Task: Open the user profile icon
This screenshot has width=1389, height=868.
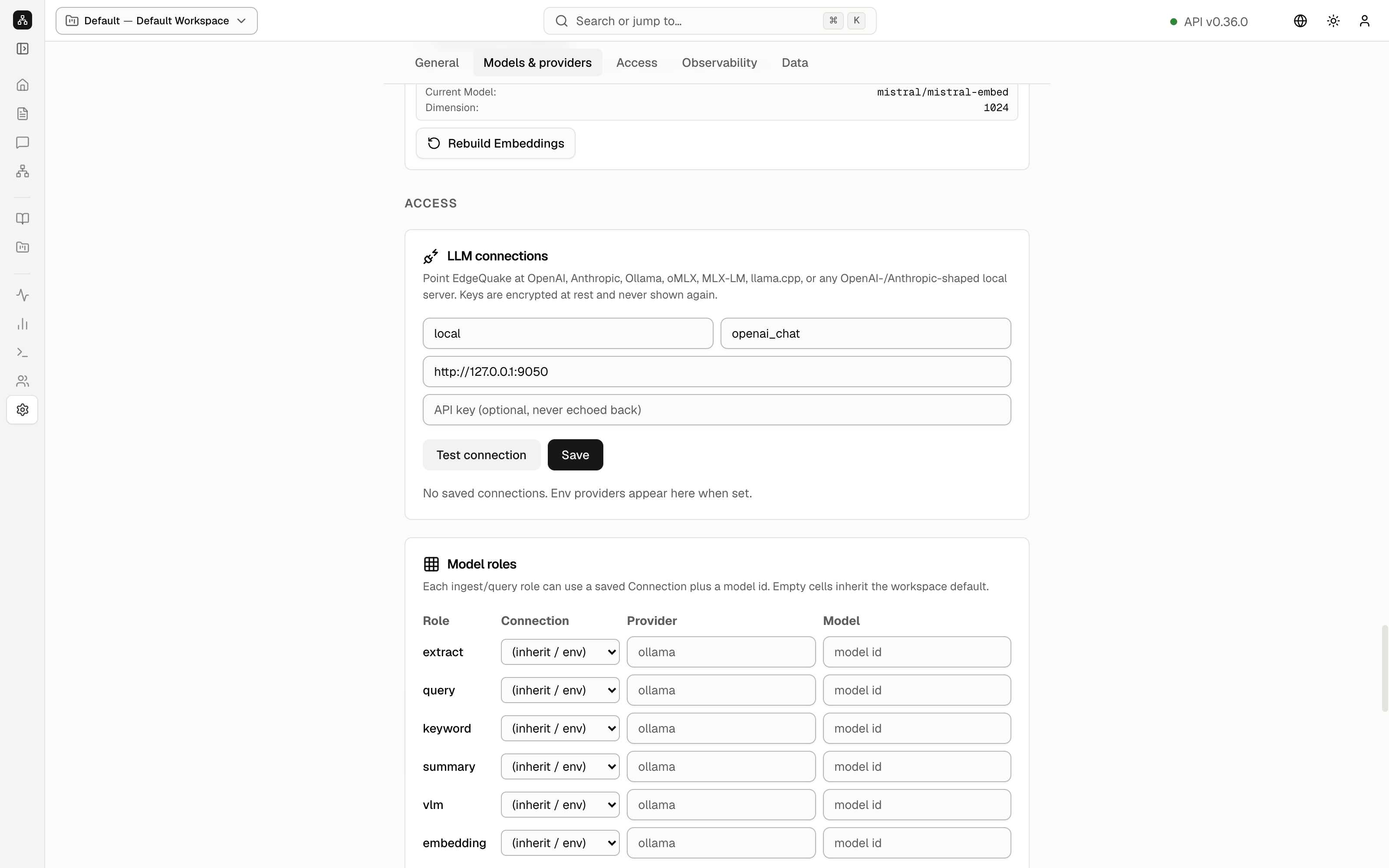Action: coord(1364,21)
